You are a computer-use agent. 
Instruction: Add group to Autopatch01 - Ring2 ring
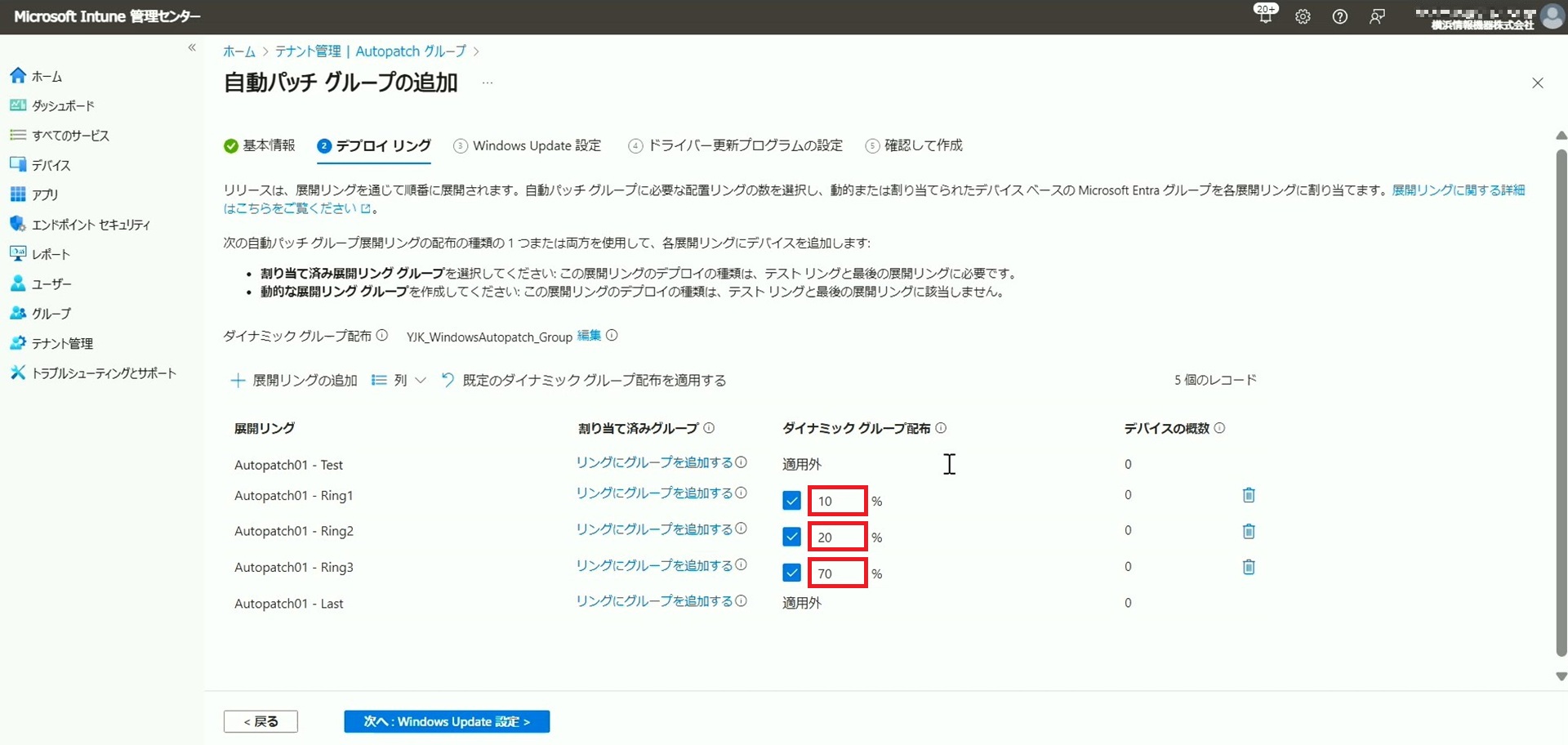pos(654,529)
